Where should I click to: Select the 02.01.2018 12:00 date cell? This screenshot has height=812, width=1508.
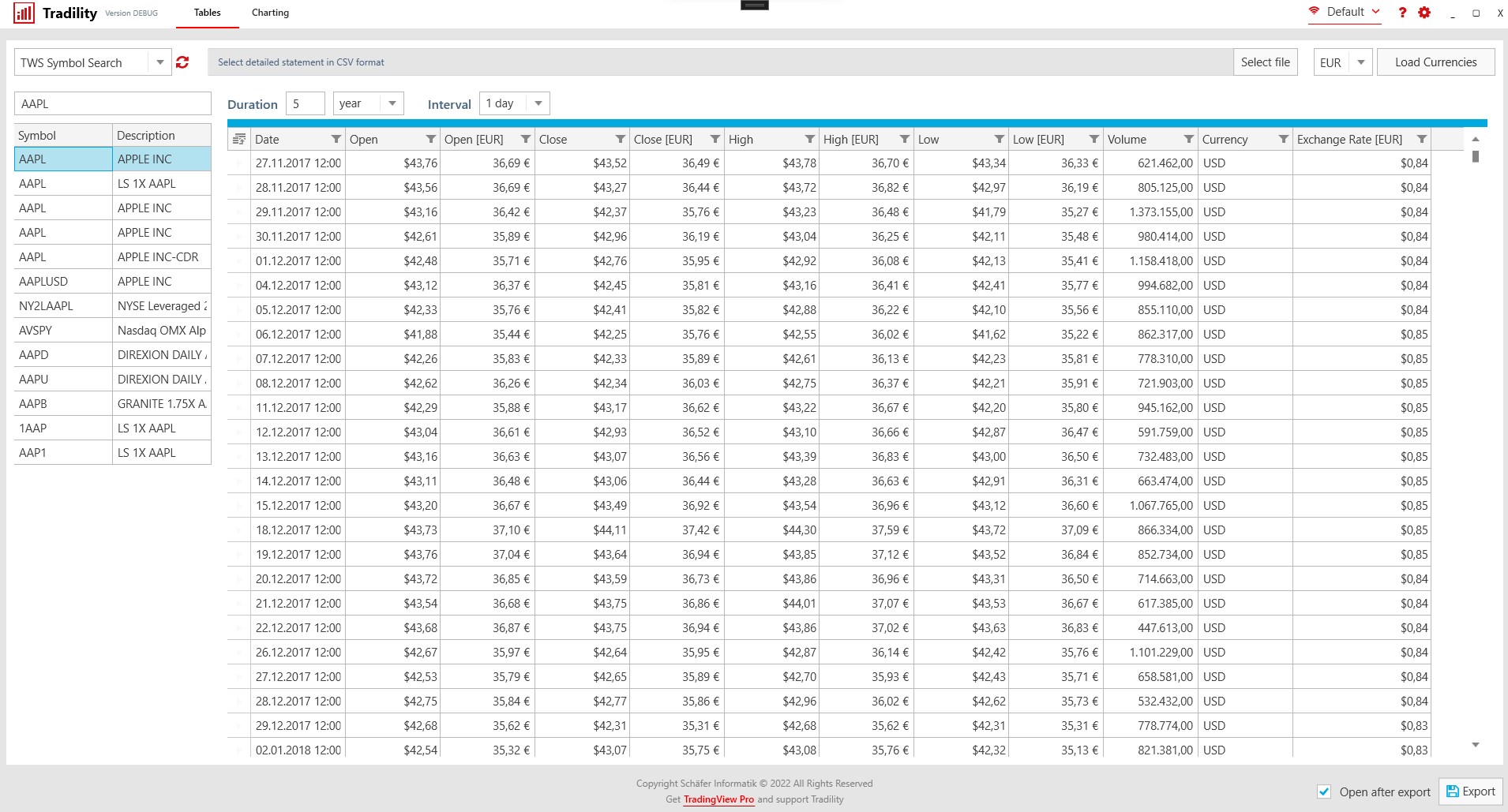click(298, 750)
